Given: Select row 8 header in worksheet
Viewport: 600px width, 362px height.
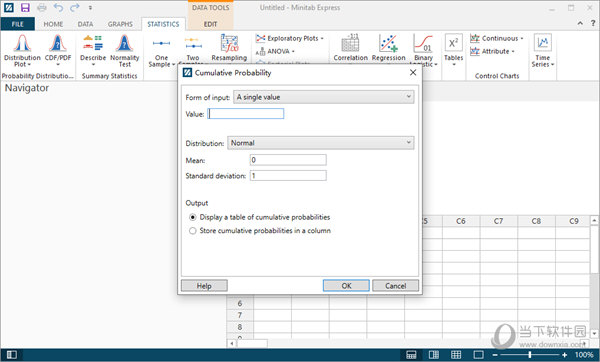Looking at the screenshot, I should tap(240, 327).
